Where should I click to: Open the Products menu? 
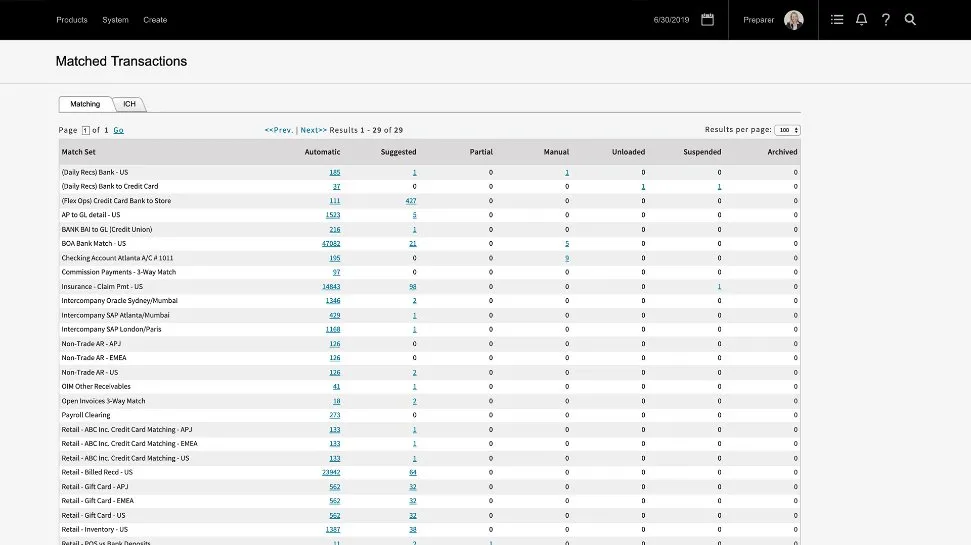(x=72, y=20)
